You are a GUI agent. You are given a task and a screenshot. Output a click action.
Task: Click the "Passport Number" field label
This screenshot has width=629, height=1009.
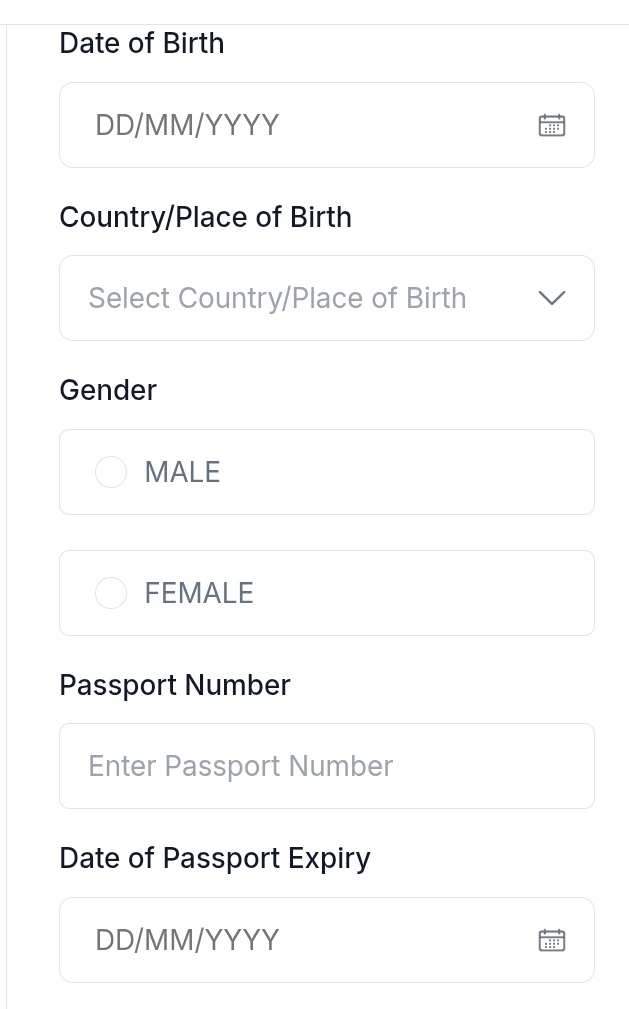pyautogui.click(x=175, y=685)
